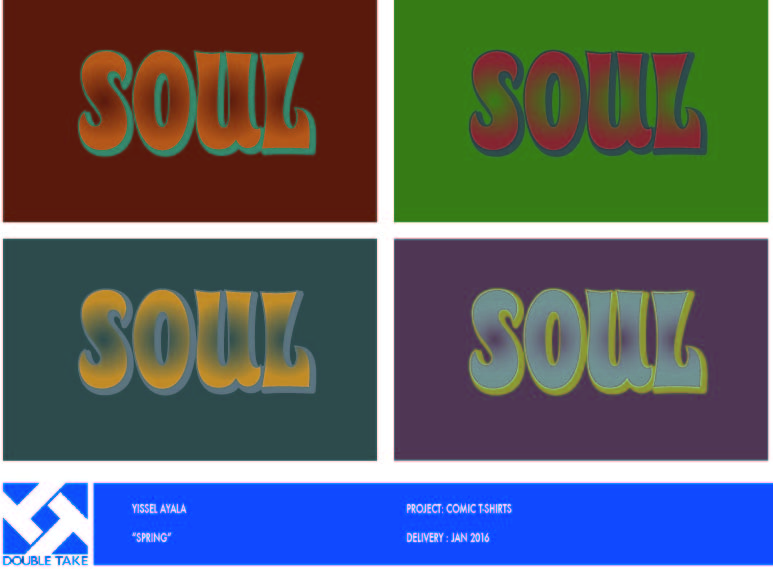
Task: Select the purple background SOUL design
Action: click(x=581, y=350)
